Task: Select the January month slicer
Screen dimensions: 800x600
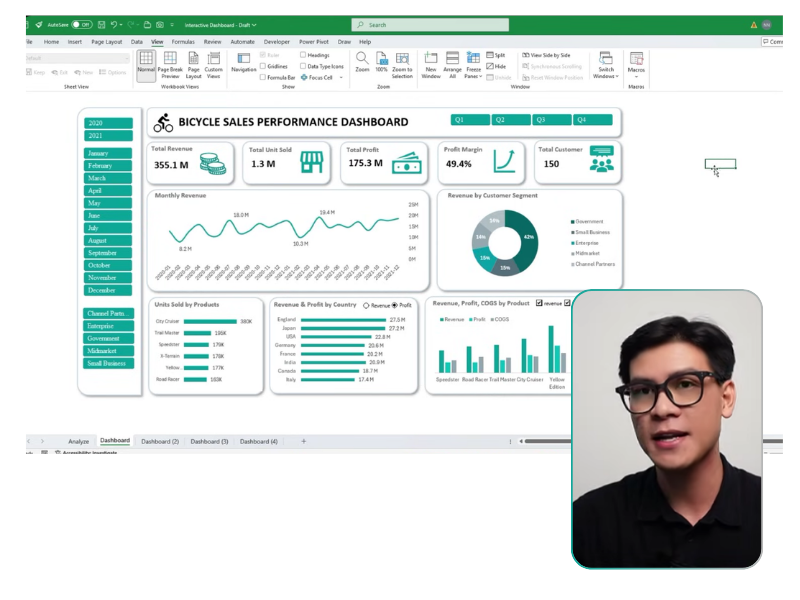Action: click(x=108, y=153)
